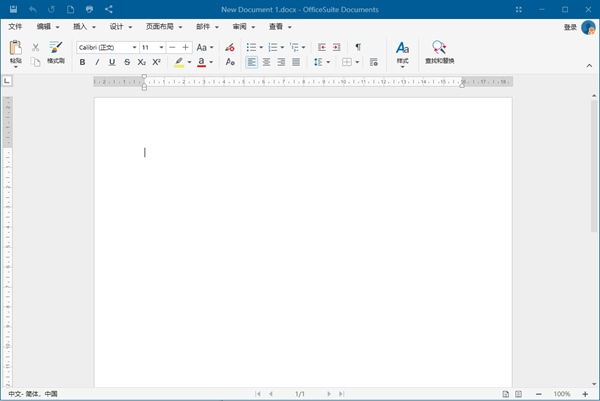The image size is (600, 401).
Task: Activate the Format Painter brush
Action: click(x=56, y=52)
